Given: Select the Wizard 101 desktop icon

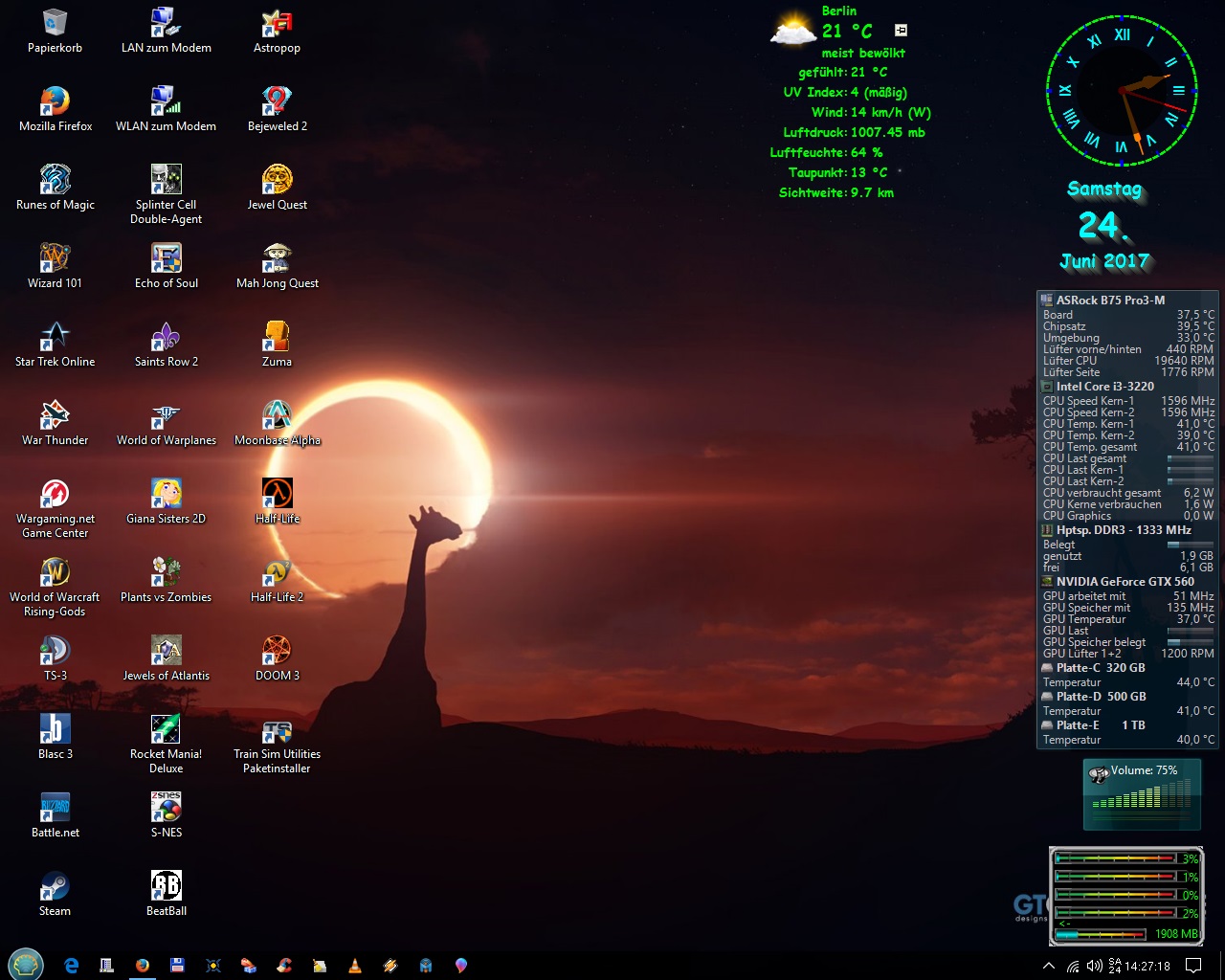Looking at the screenshot, I should (x=56, y=266).
